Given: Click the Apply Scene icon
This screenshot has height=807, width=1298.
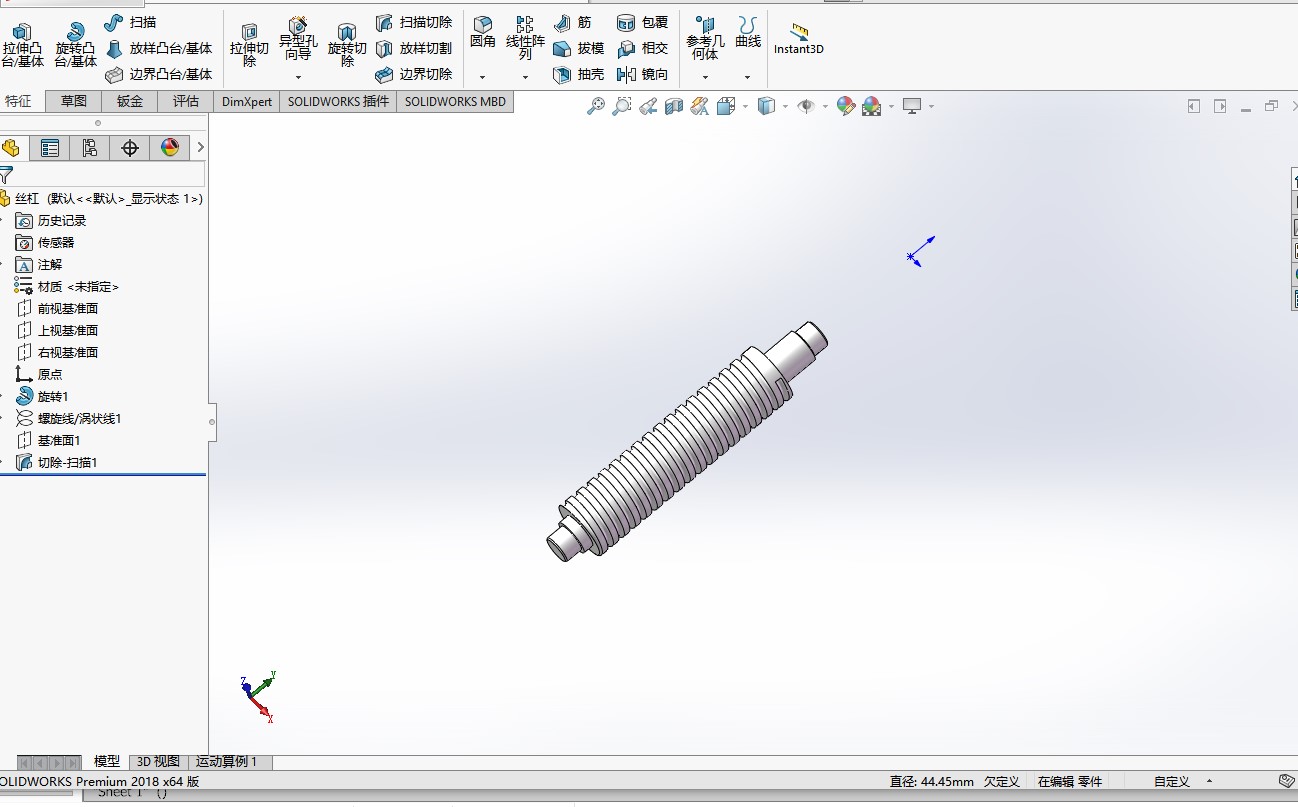Looking at the screenshot, I should coord(871,106).
